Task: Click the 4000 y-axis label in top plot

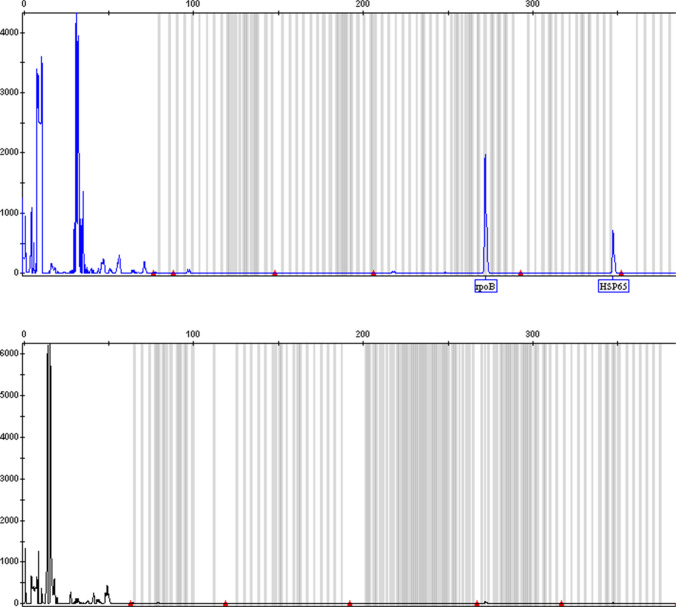Action: (9, 32)
